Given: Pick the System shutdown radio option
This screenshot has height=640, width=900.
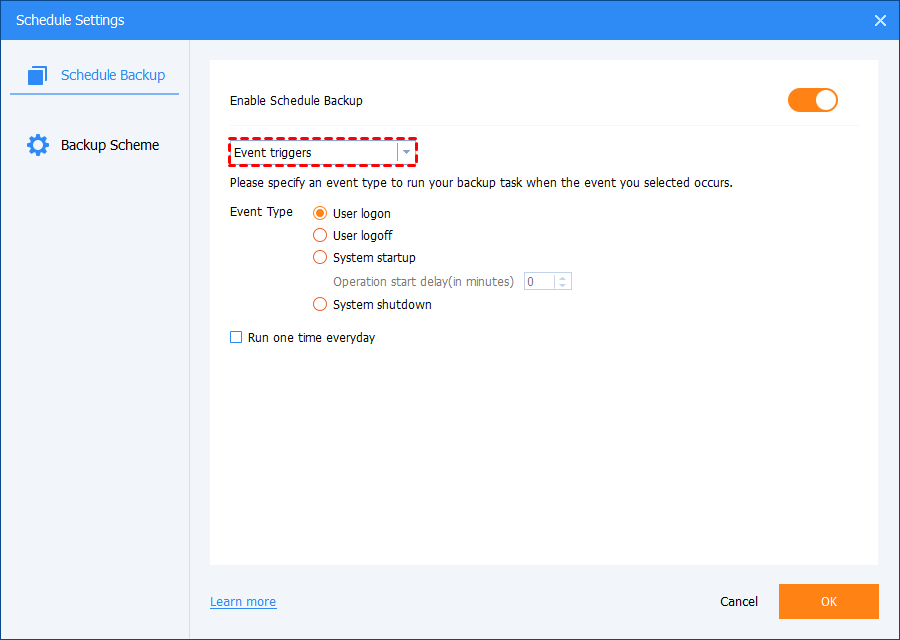Looking at the screenshot, I should pyautogui.click(x=320, y=304).
